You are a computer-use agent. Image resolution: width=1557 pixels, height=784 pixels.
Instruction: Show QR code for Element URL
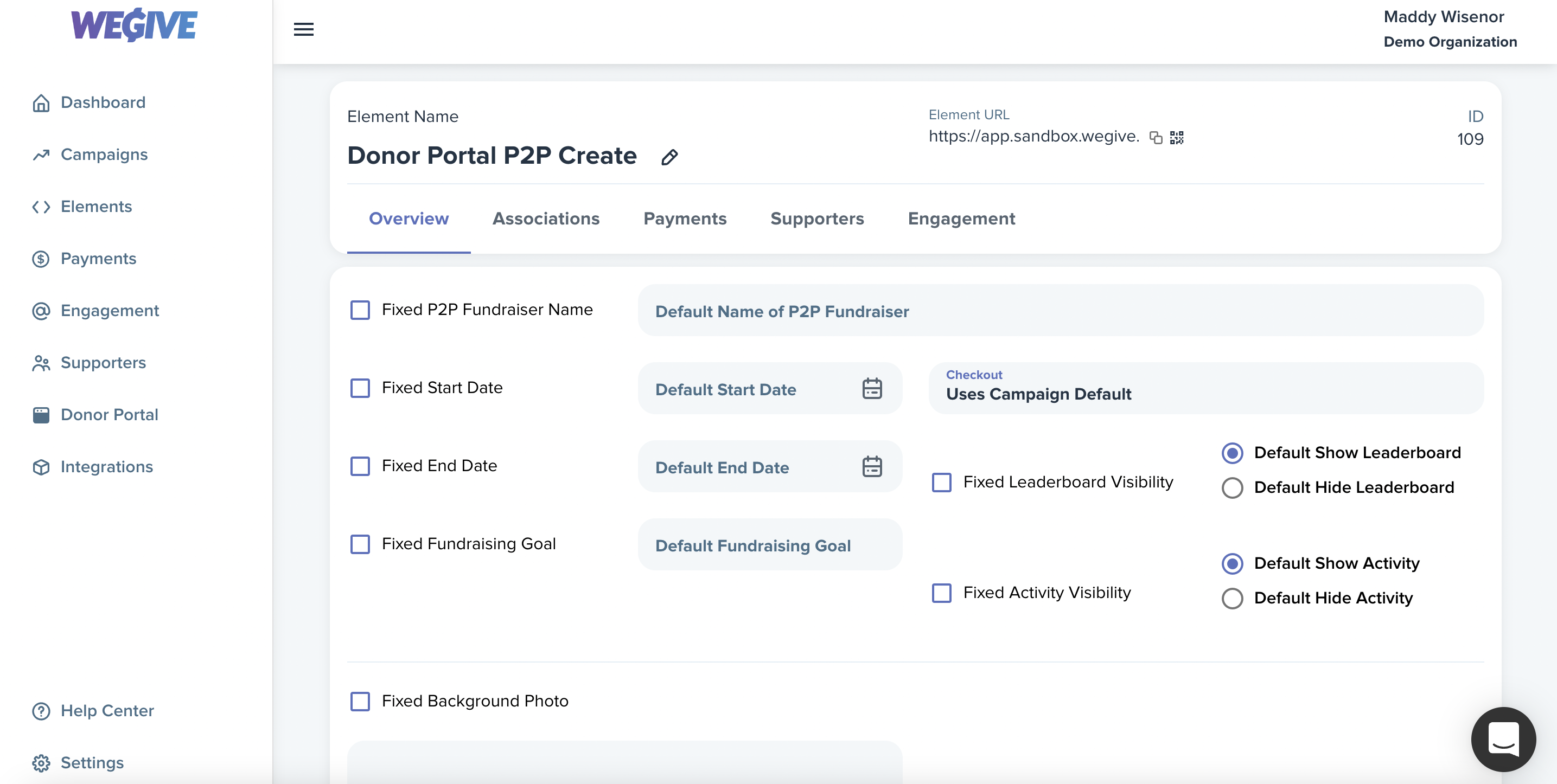pos(1176,138)
